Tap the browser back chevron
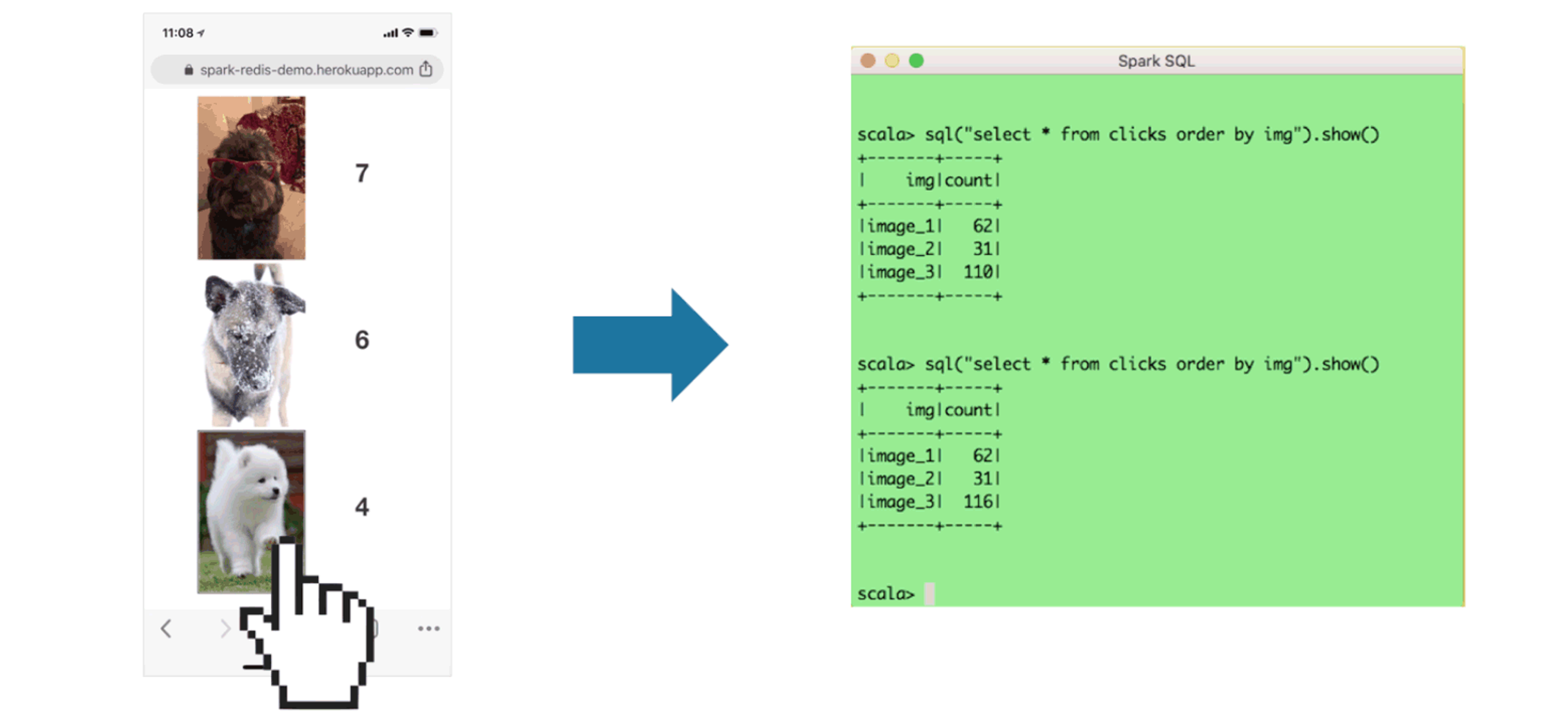The image size is (1568, 717). coord(166,628)
